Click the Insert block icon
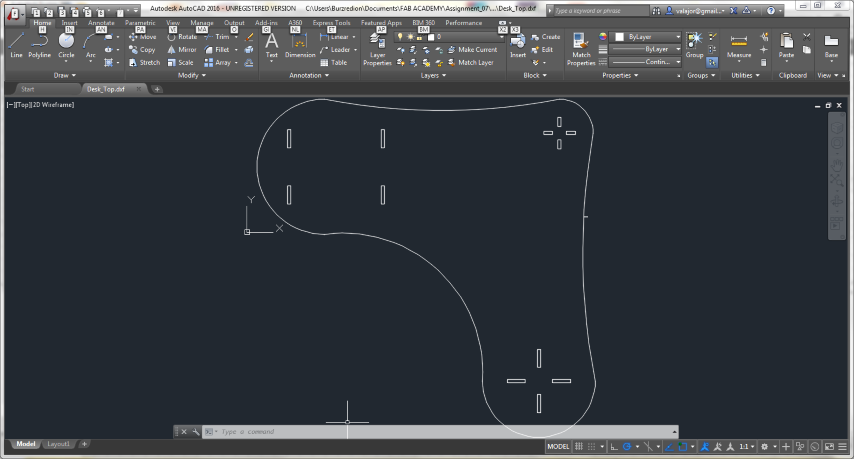This screenshot has height=459, width=854. click(517, 46)
